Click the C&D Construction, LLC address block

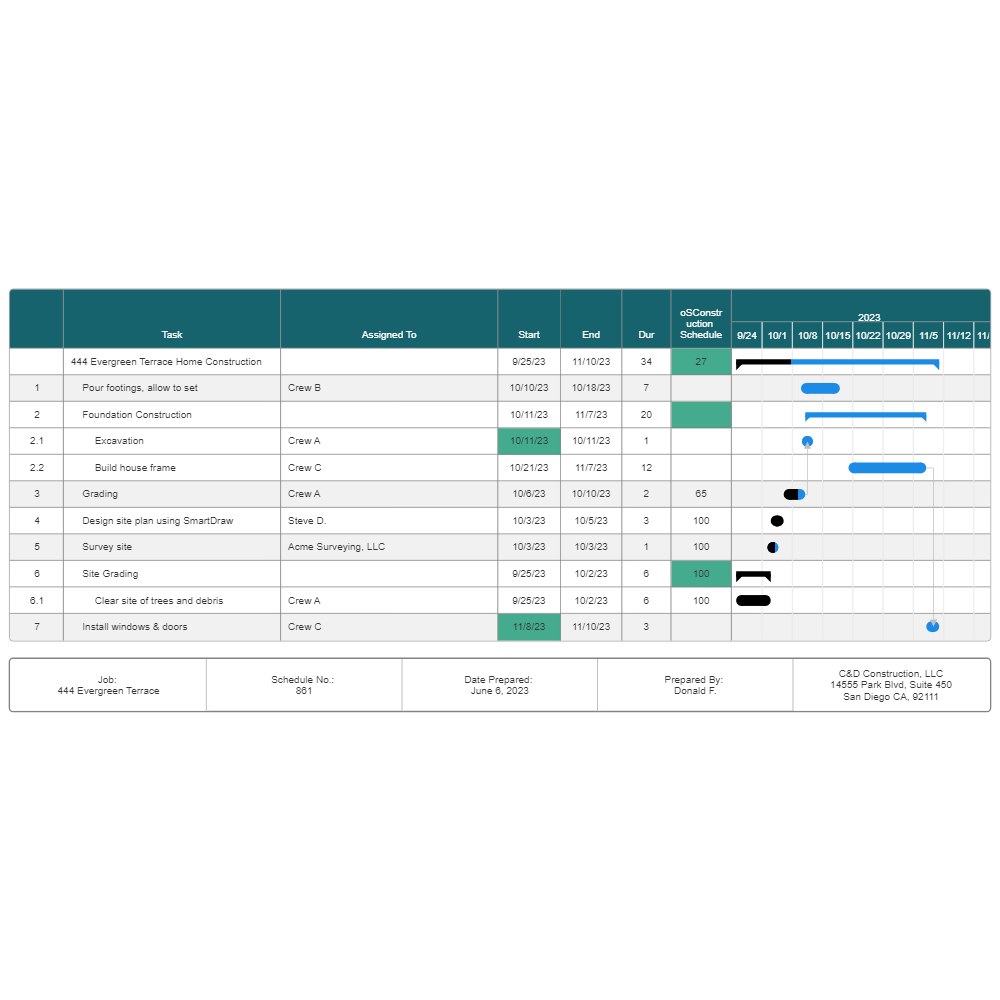[x=891, y=685]
